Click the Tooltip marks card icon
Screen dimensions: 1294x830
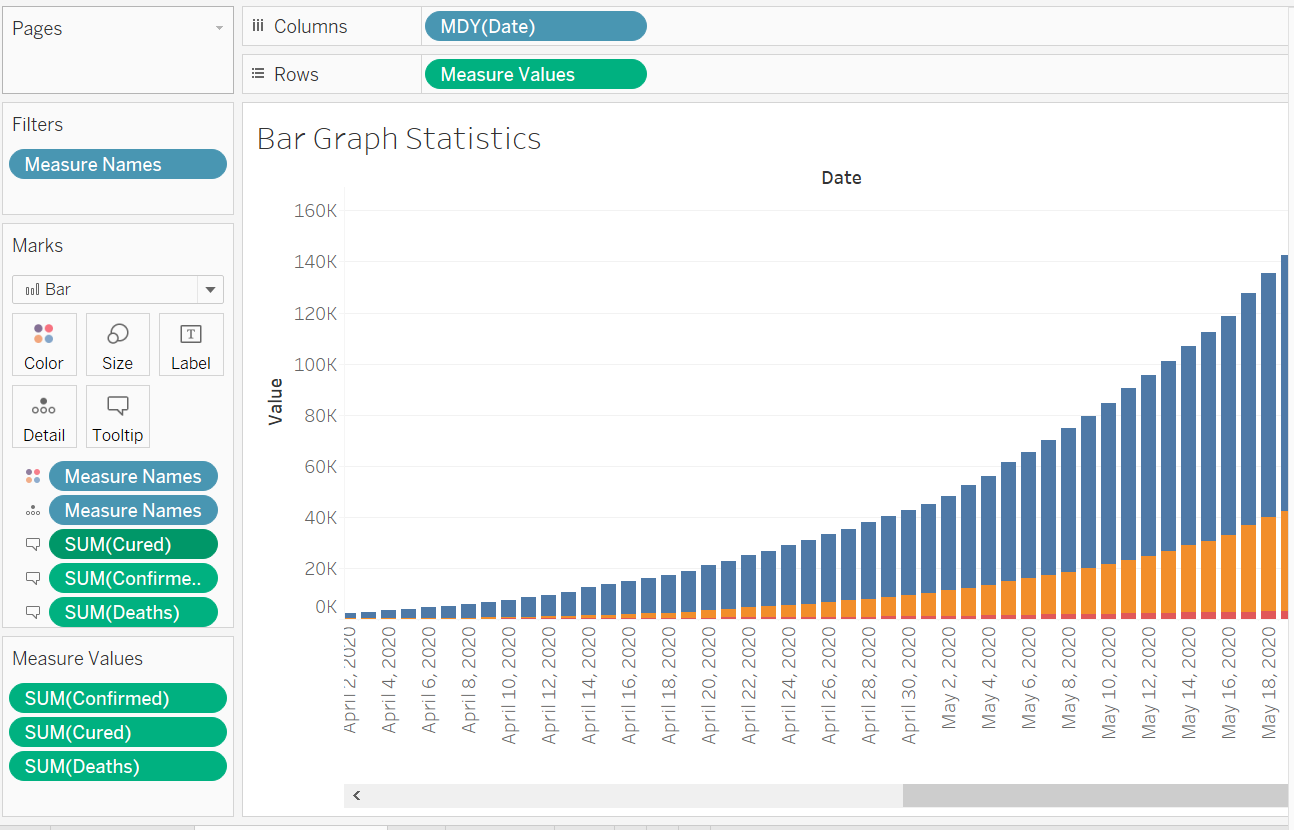click(117, 417)
